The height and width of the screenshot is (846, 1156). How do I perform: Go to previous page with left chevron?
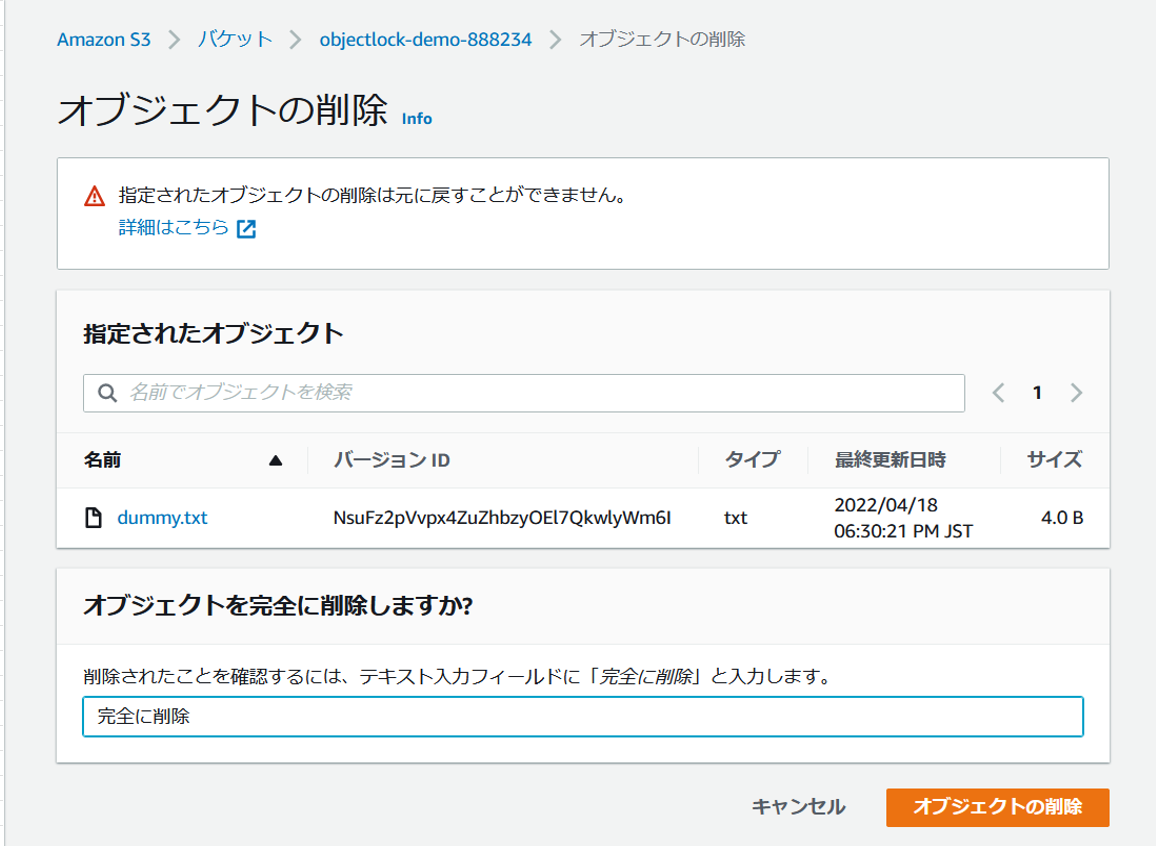998,393
